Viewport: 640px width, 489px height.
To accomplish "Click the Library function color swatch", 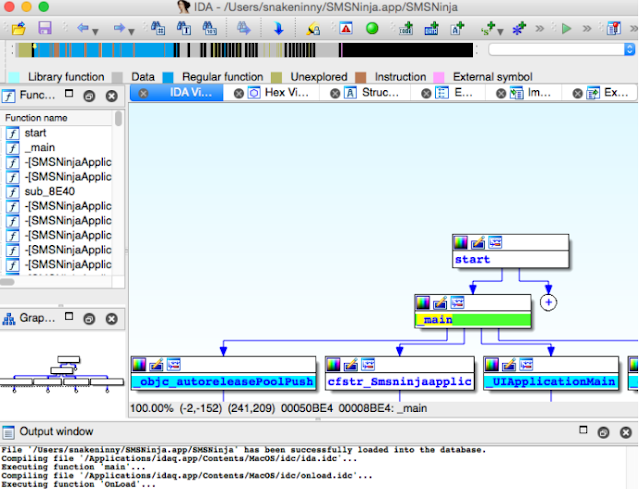I will tap(14, 77).
